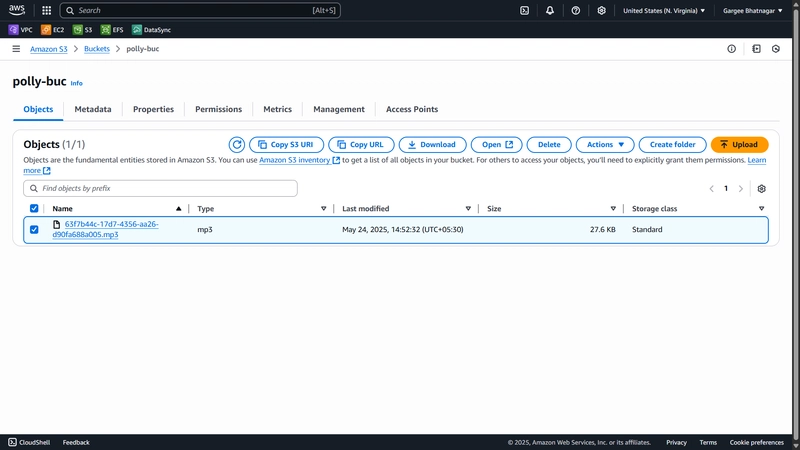Viewport: 800px width, 450px height.
Task: Open the Info link beside polly-buc
Action: (77, 83)
